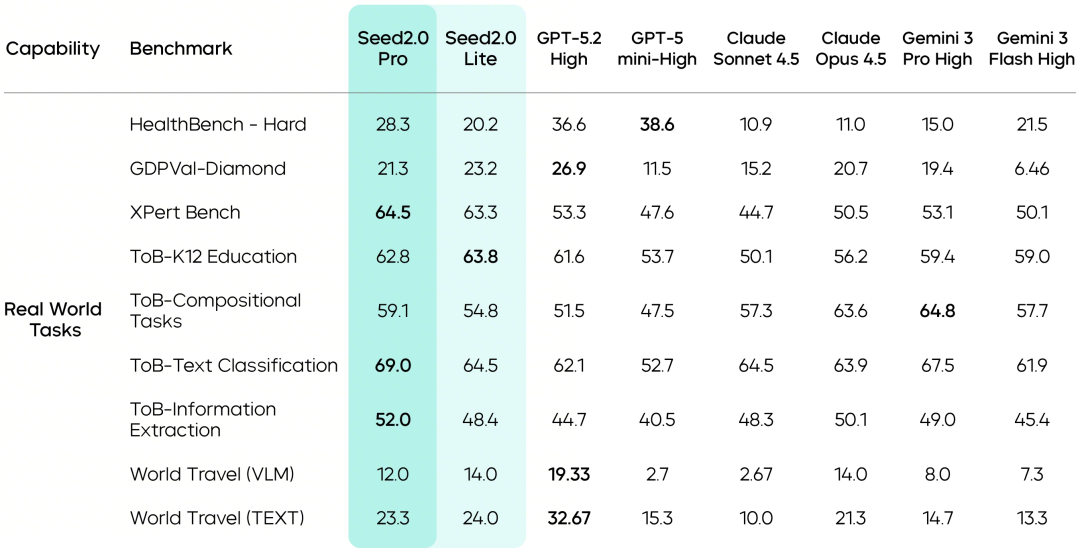This screenshot has width=1080, height=552.
Task: Click the Capability column header
Action: point(53,49)
